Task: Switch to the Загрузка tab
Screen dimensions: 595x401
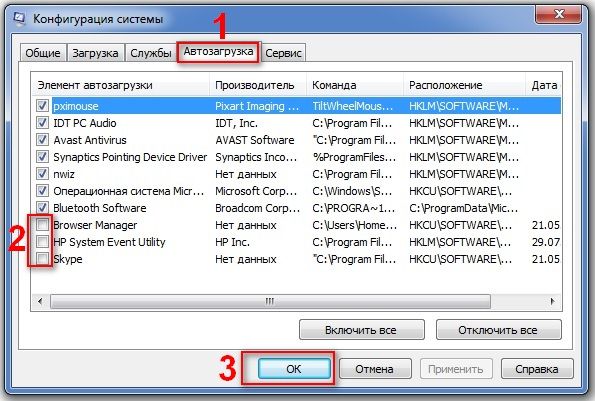Action: pyautogui.click(x=95, y=53)
